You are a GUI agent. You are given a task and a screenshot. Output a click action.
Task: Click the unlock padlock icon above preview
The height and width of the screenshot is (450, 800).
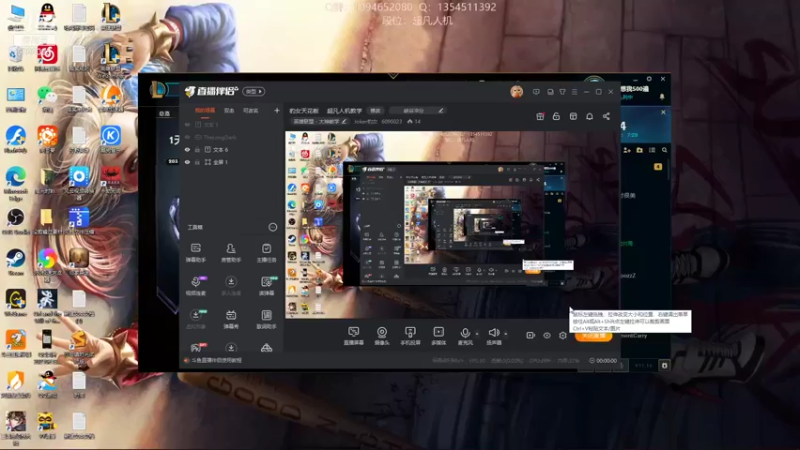pyautogui.click(x=556, y=116)
